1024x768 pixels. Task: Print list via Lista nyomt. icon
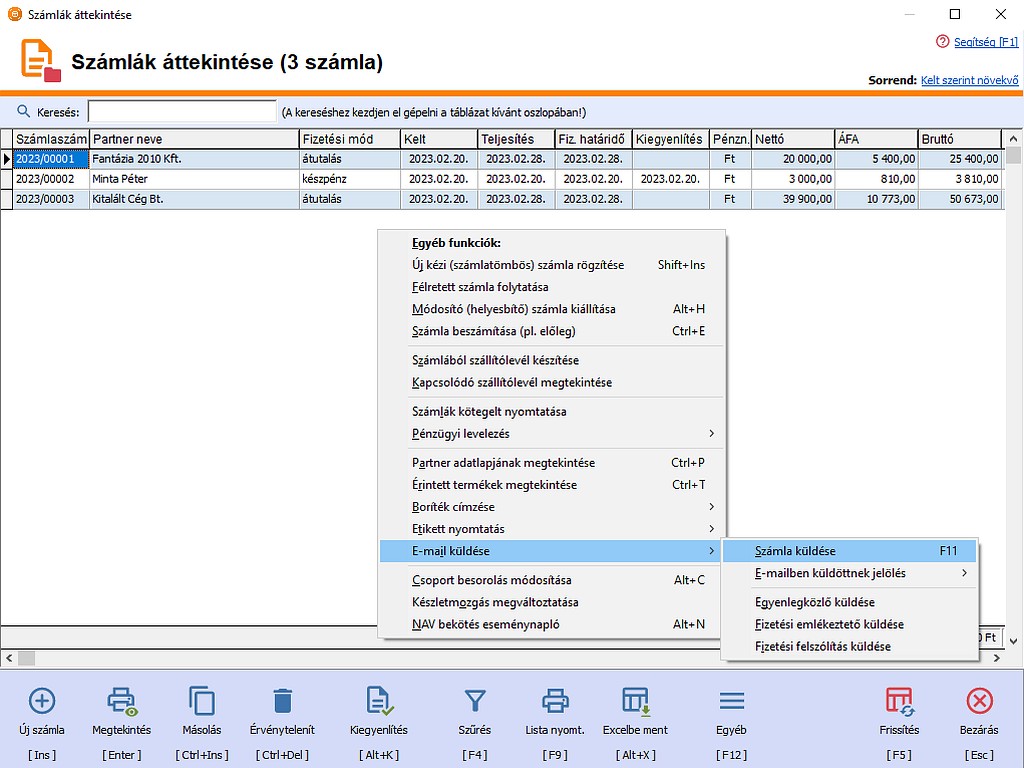pyautogui.click(x=555, y=701)
